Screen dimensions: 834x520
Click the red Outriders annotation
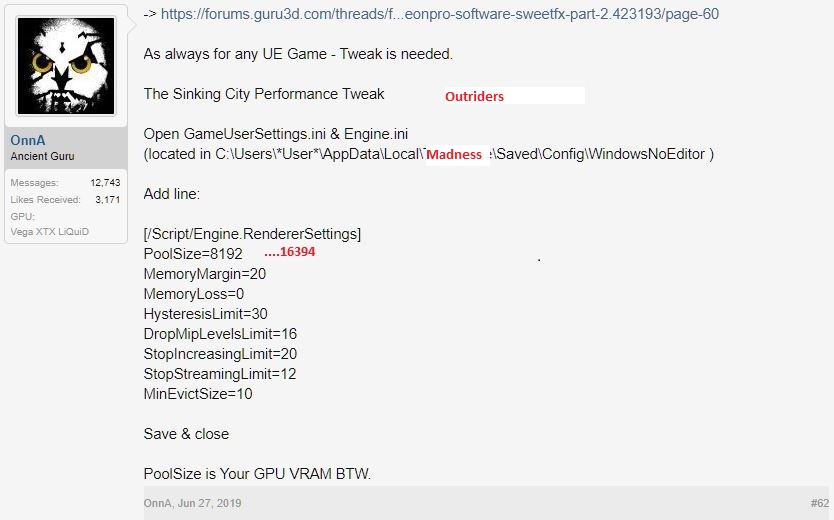[474, 97]
